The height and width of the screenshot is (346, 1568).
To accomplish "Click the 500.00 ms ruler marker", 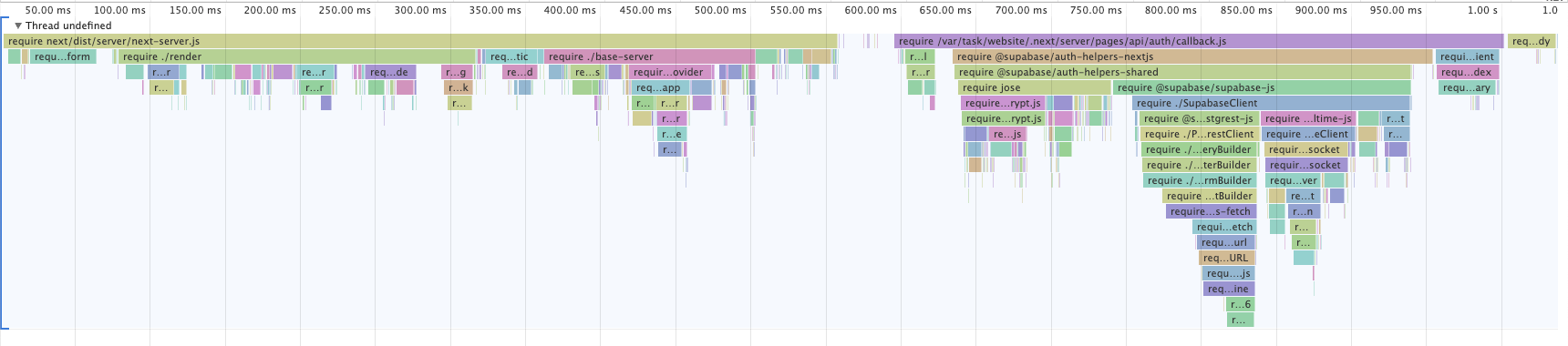I will tap(720, 10).
